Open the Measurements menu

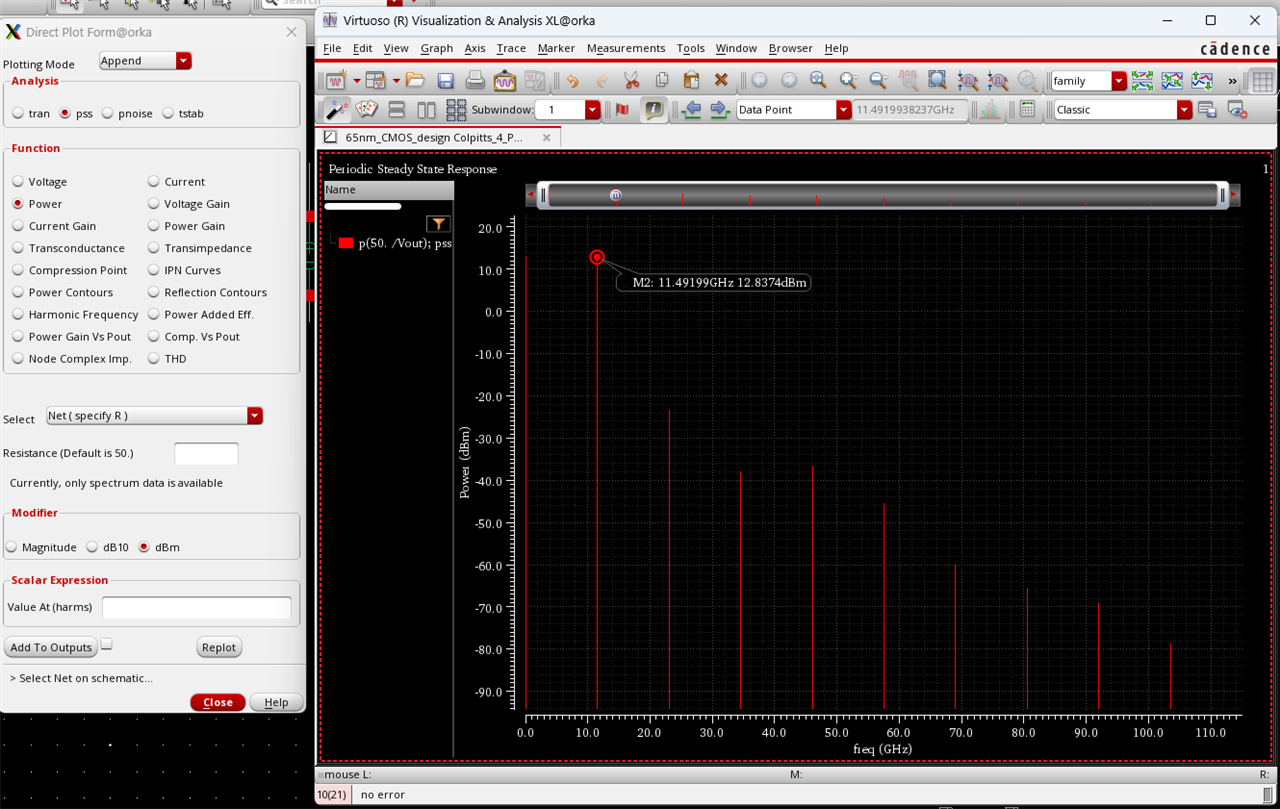tap(625, 48)
